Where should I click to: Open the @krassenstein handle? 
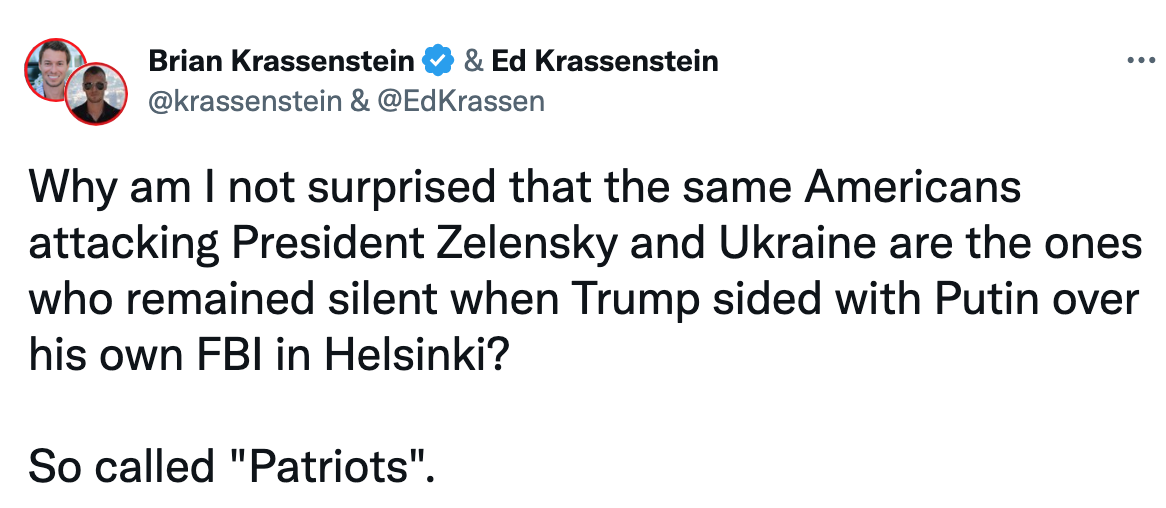(x=243, y=100)
